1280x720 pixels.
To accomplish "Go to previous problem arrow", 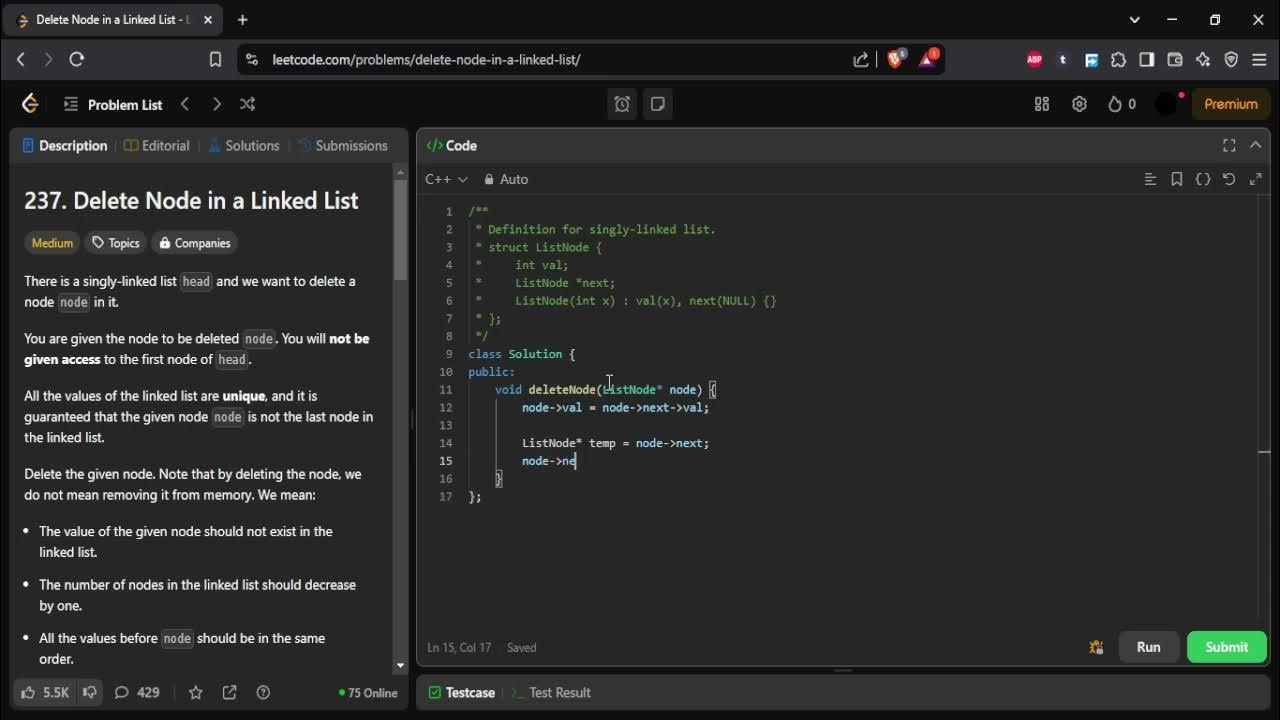I will click(185, 104).
